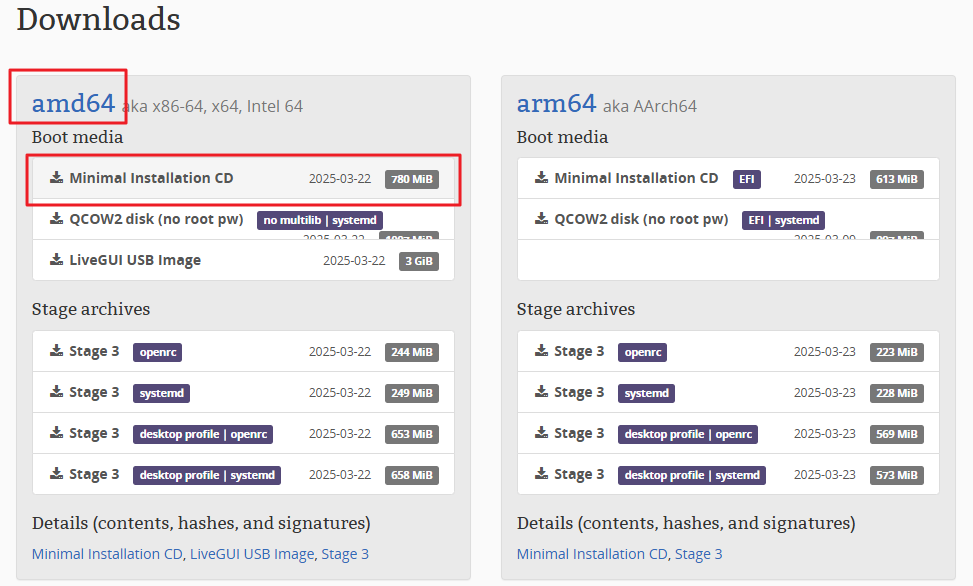The height and width of the screenshot is (586, 973).
Task: Click download icon for arm64 Stage 3 openrc
Action: tap(542, 351)
